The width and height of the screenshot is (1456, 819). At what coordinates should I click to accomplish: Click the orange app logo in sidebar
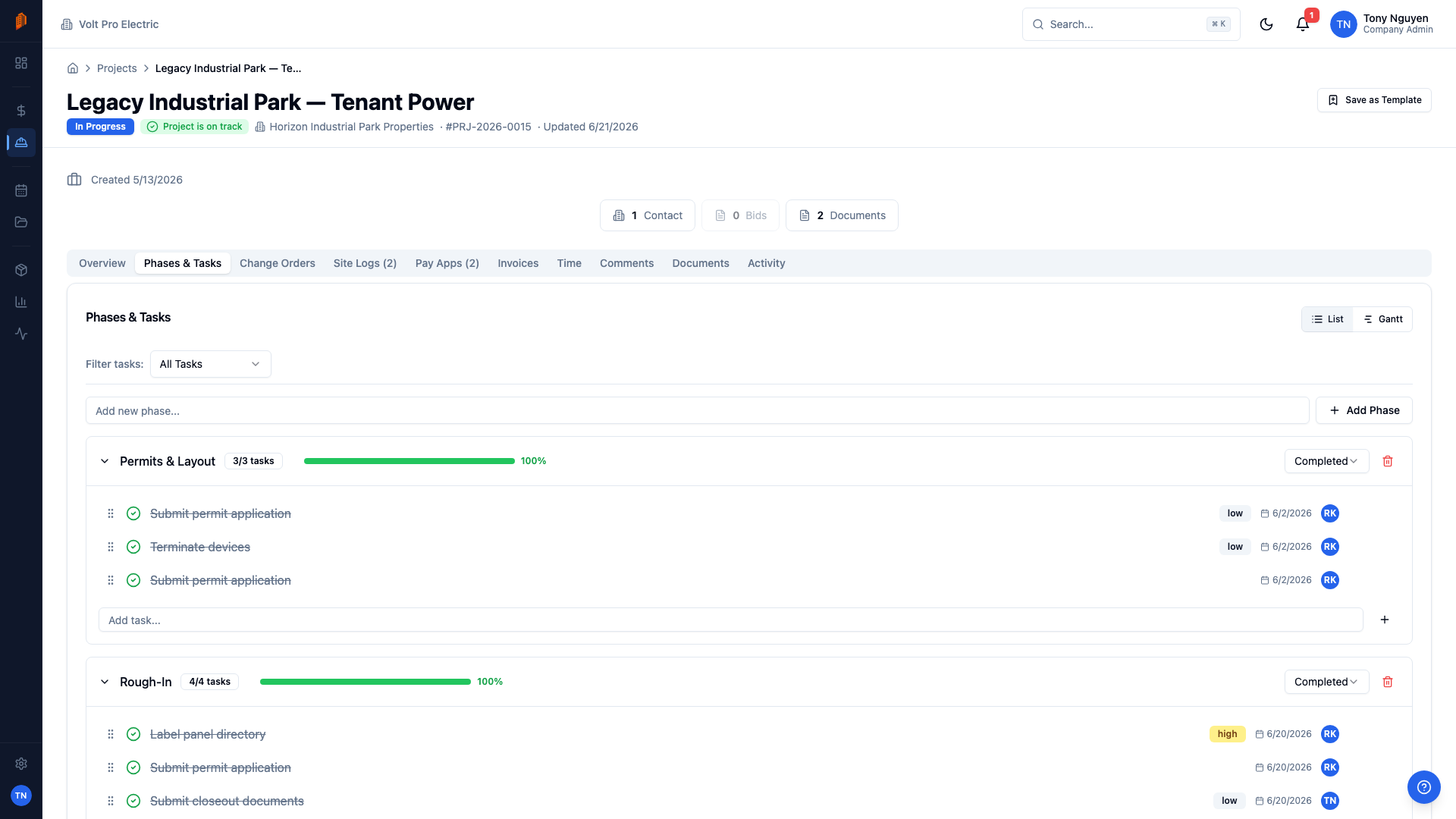(21, 21)
